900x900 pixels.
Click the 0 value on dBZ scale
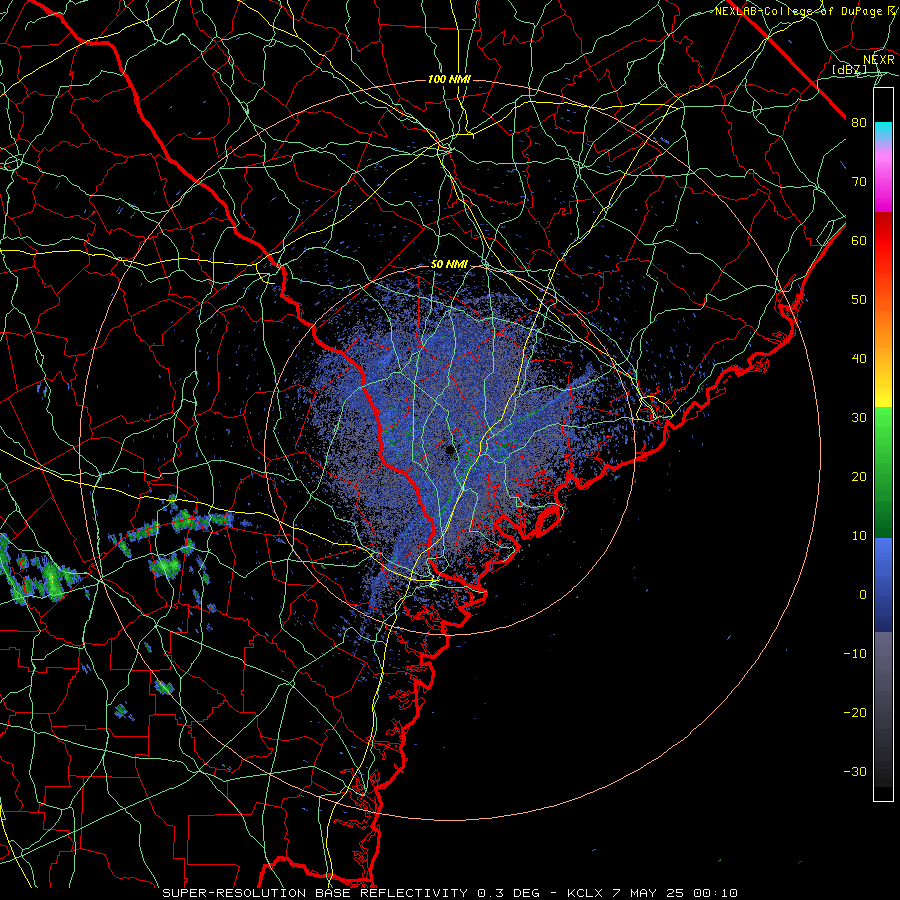(863, 595)
